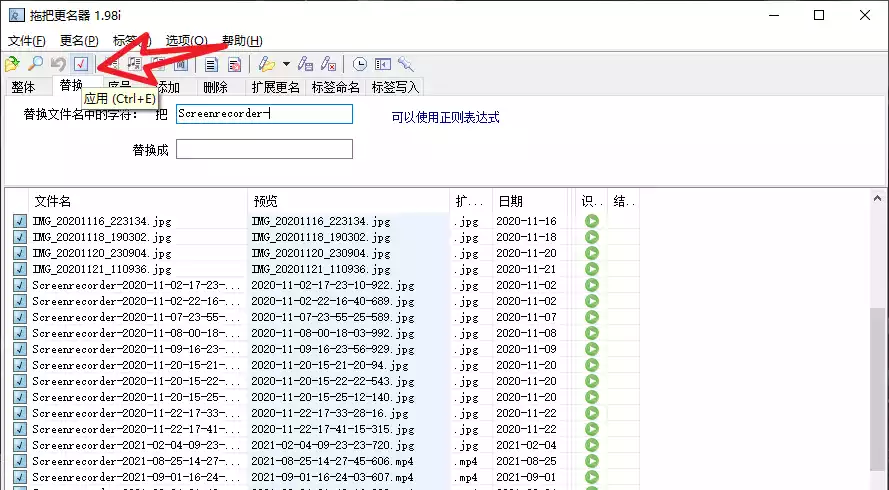
Task: Click the 识.. column header
Action: 592,201
